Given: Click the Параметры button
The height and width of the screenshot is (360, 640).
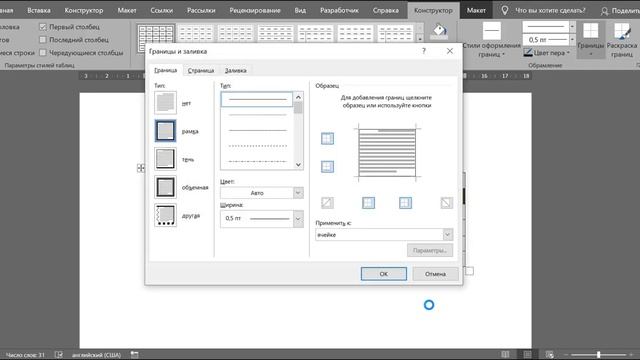Looking at the screenshot, I should 430,250.
